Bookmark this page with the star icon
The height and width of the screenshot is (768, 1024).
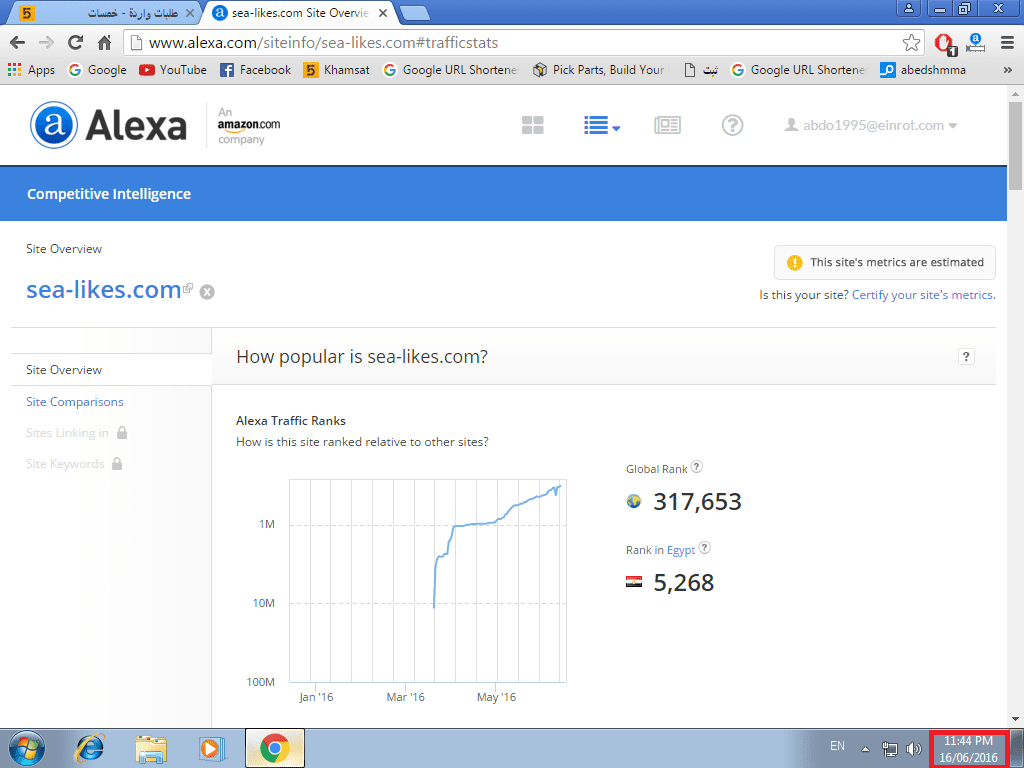tap(911, 43)
